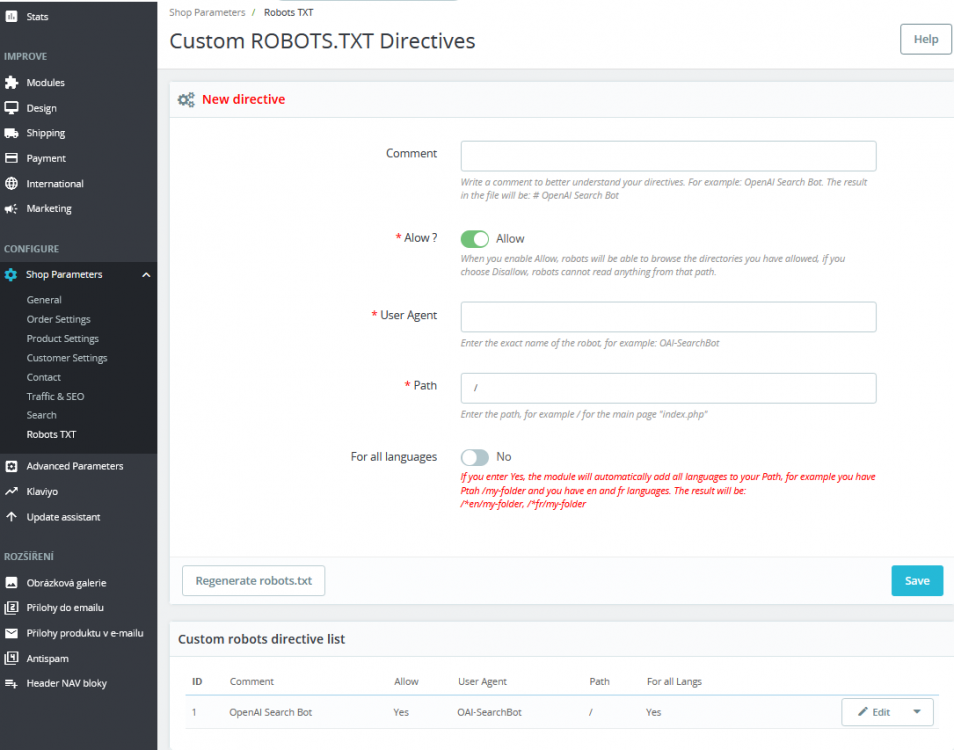Open Product Settings
Screen dimensions: 954x750
click(63, 339)
